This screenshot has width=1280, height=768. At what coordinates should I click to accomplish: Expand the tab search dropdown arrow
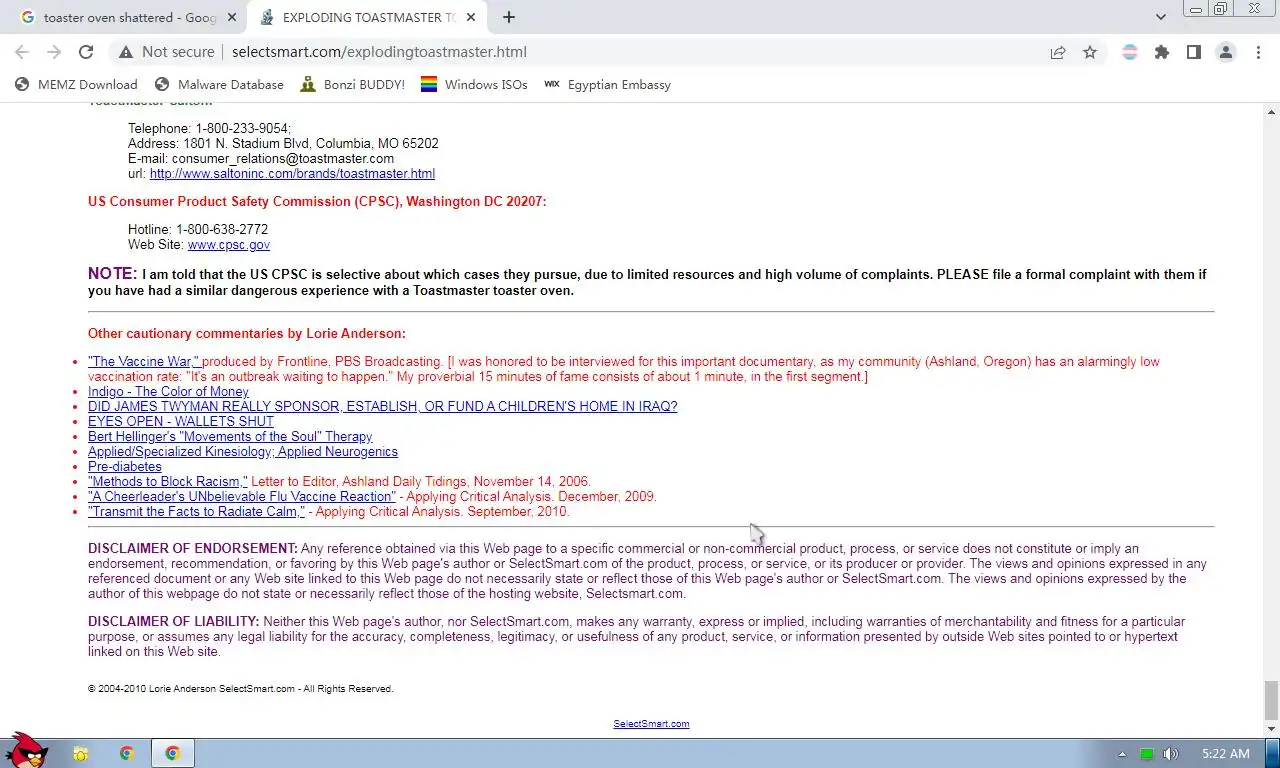point(1161,17)
